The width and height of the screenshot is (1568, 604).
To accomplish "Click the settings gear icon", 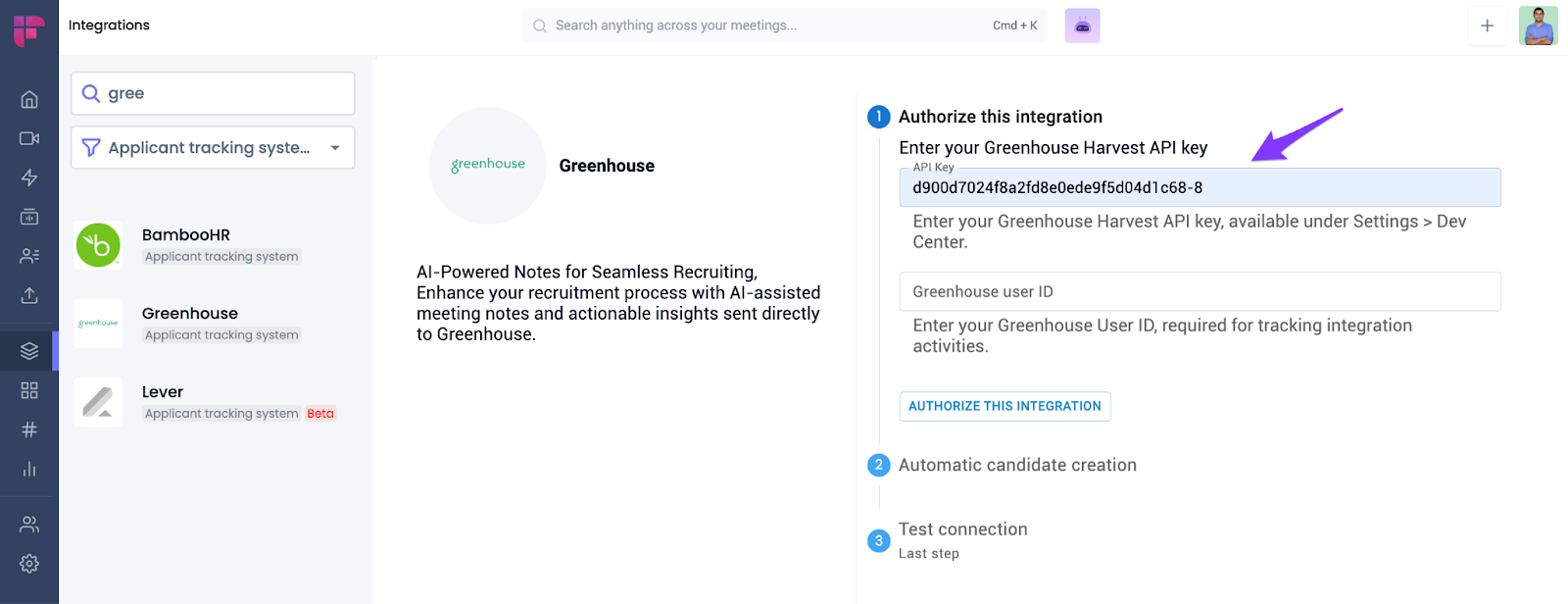I will [29, 564].
